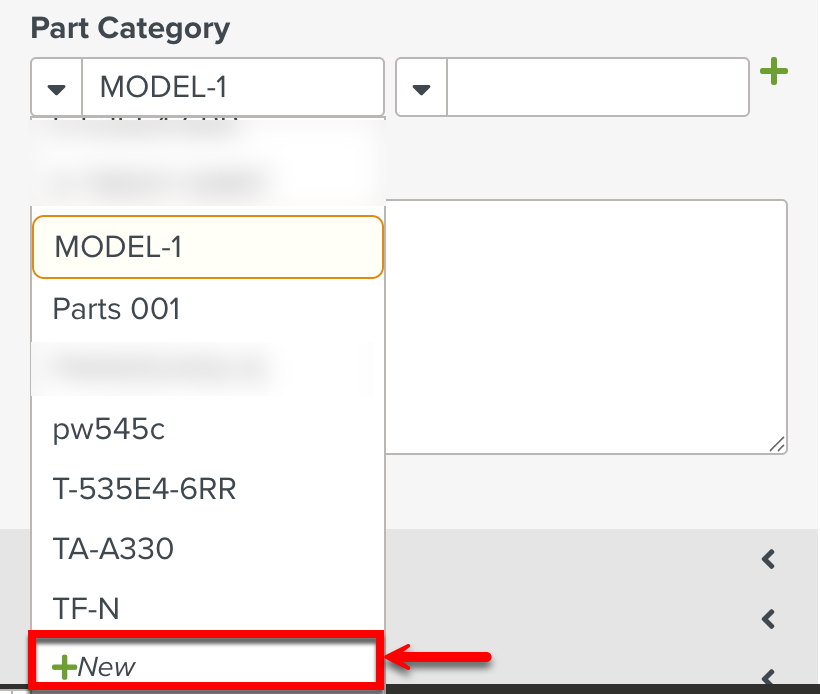Click the +New entry's plus icon
The height and width of the screenshot is (694, 820).
[x=64, y=664]
